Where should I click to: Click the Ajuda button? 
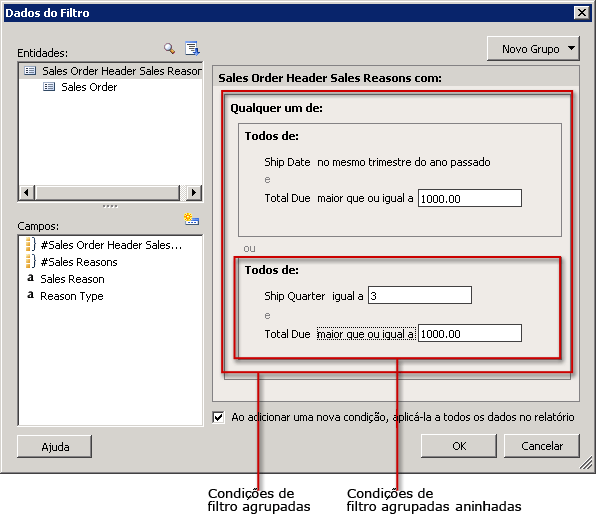pyautogui.click(x=54, y=447)
